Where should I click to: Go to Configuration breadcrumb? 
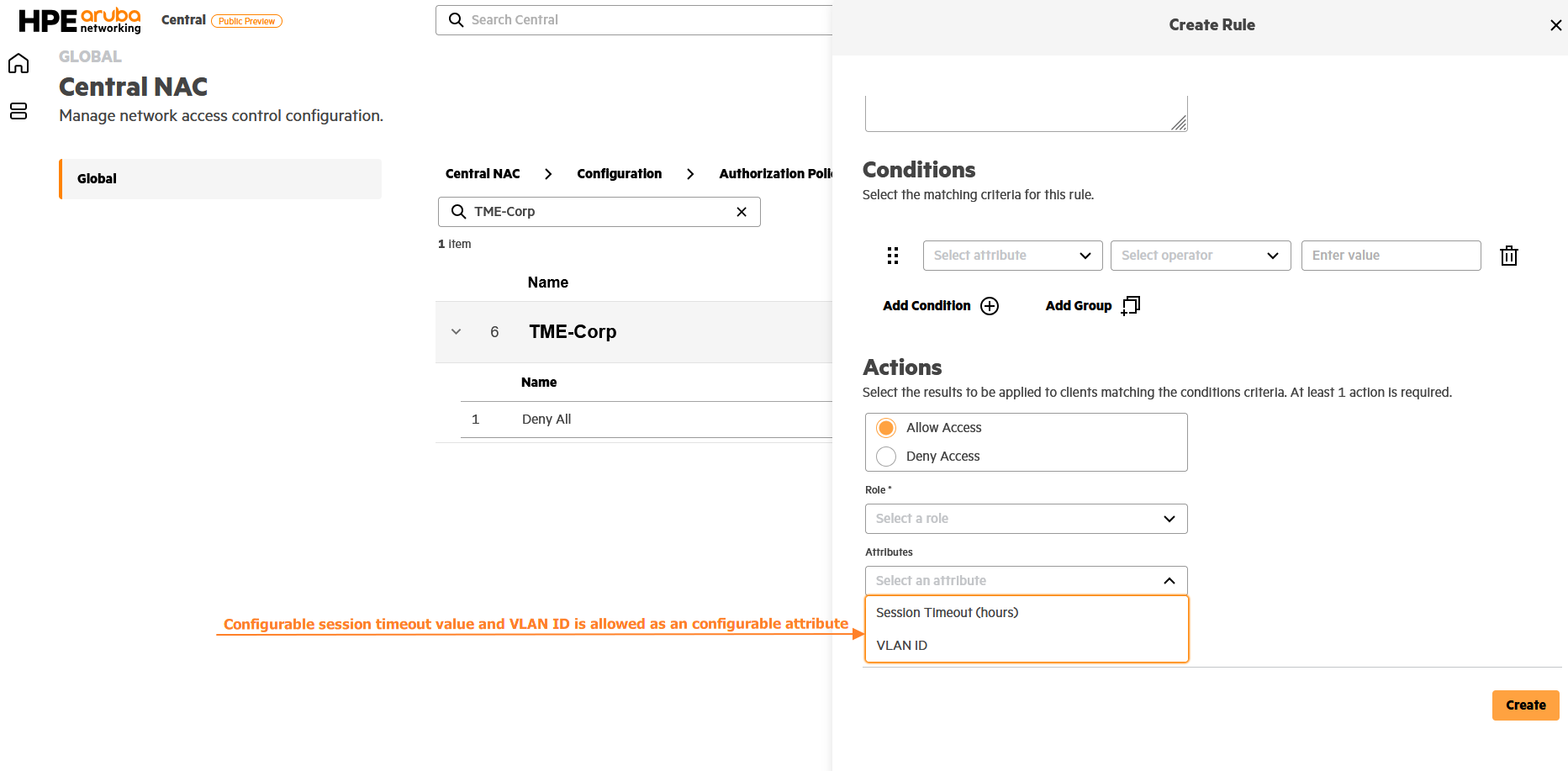(x=620, y=174)
